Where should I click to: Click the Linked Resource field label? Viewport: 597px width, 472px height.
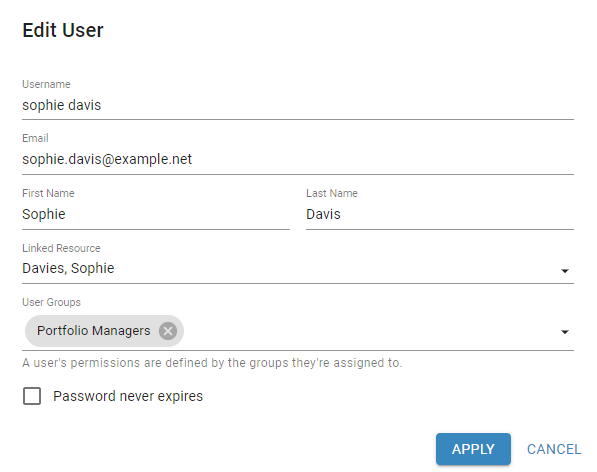pyautogui.click(x=61, y=248)
